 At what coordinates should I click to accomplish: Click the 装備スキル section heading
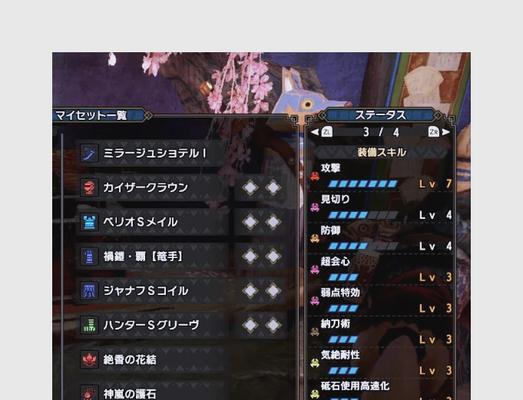coord(382,152)
